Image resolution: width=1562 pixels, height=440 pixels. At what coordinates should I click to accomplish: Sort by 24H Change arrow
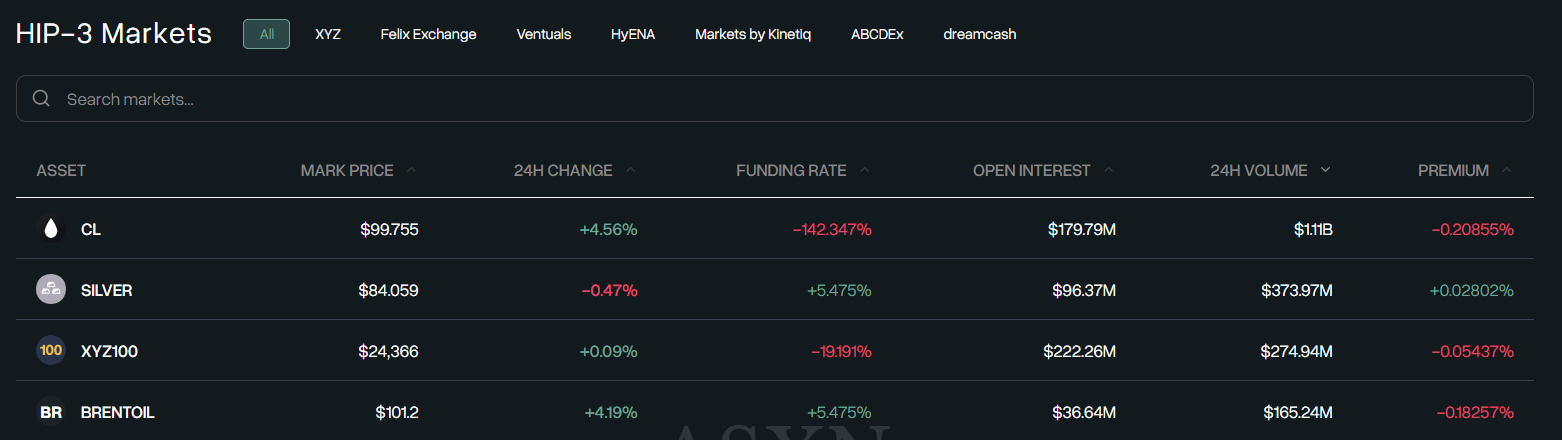(631, 170)
